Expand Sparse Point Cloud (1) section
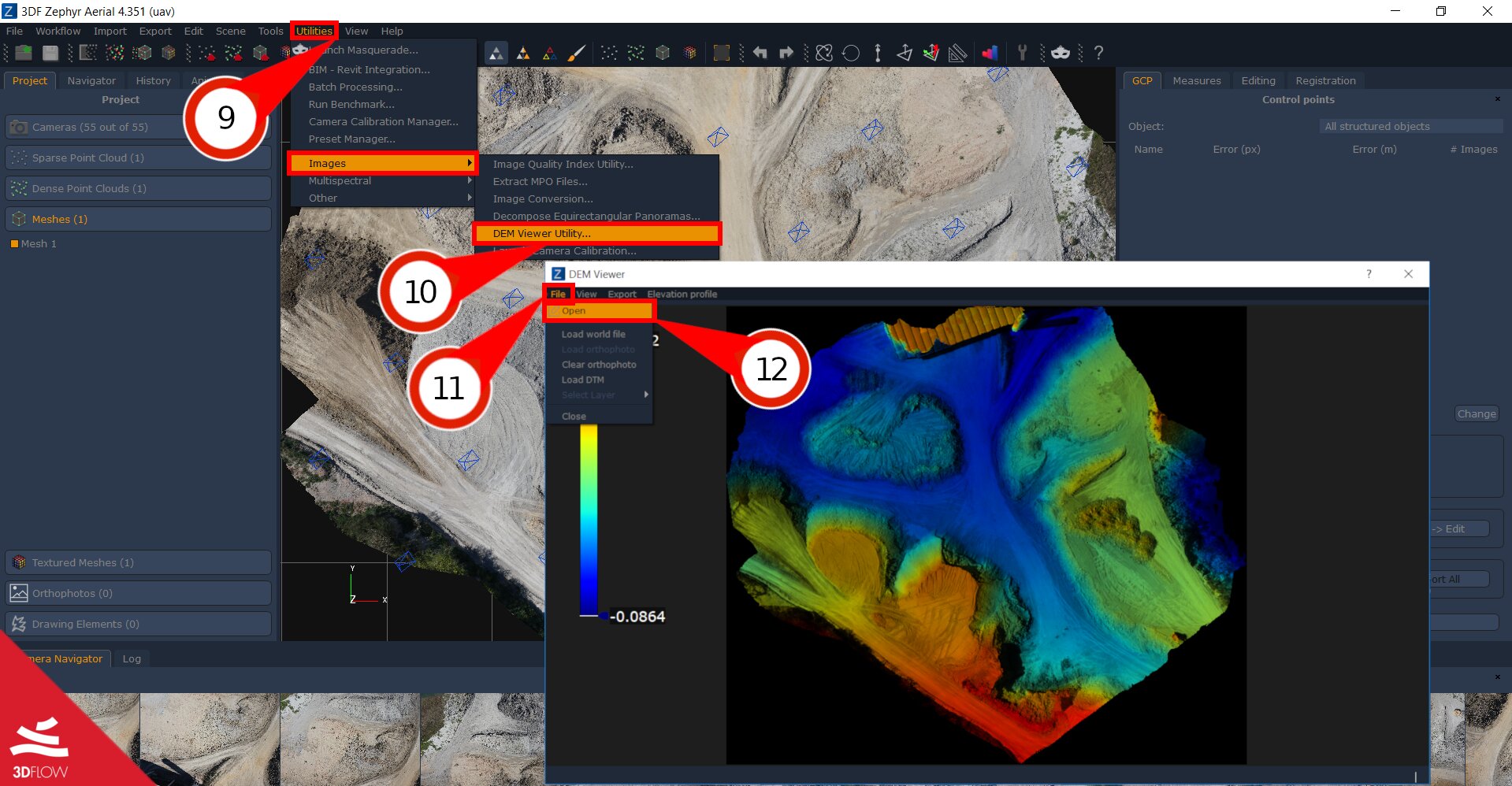The image size is (1512, 786). (x=139, y=158)
